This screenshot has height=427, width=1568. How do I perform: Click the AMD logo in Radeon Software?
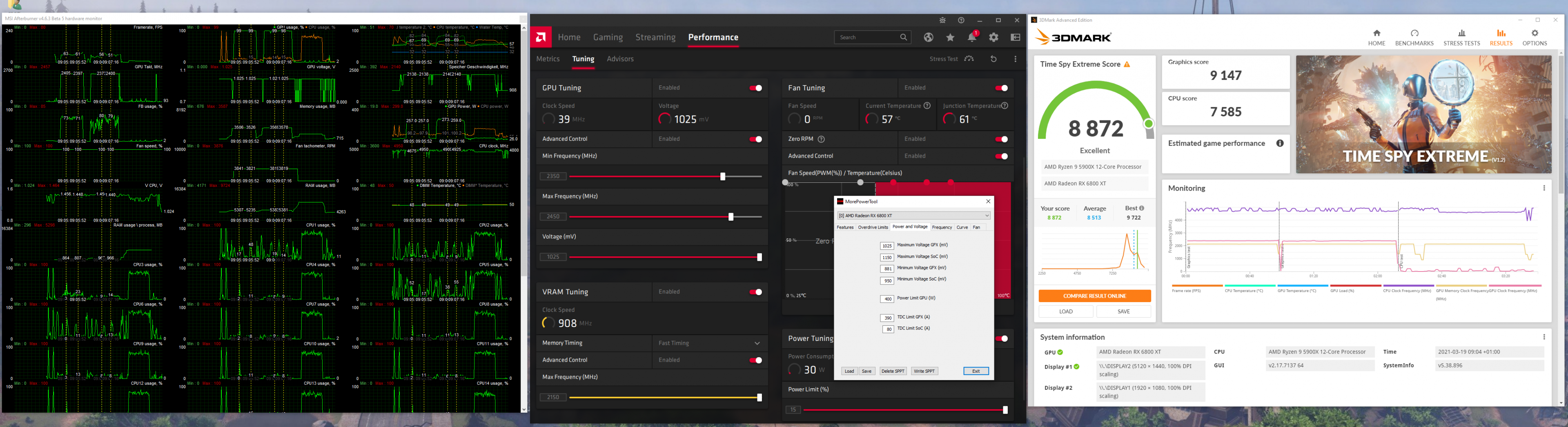[x=541, y=37]
